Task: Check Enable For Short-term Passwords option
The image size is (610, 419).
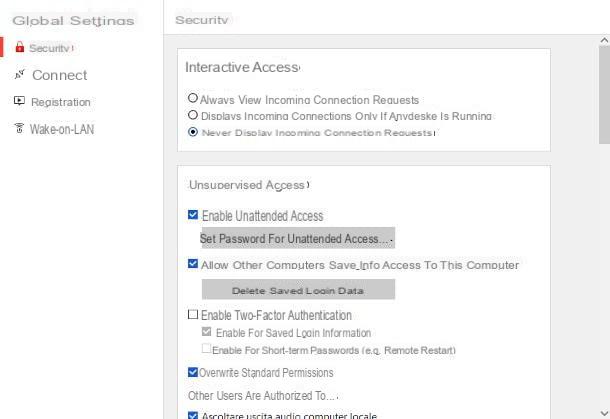Action: (207, 348)
